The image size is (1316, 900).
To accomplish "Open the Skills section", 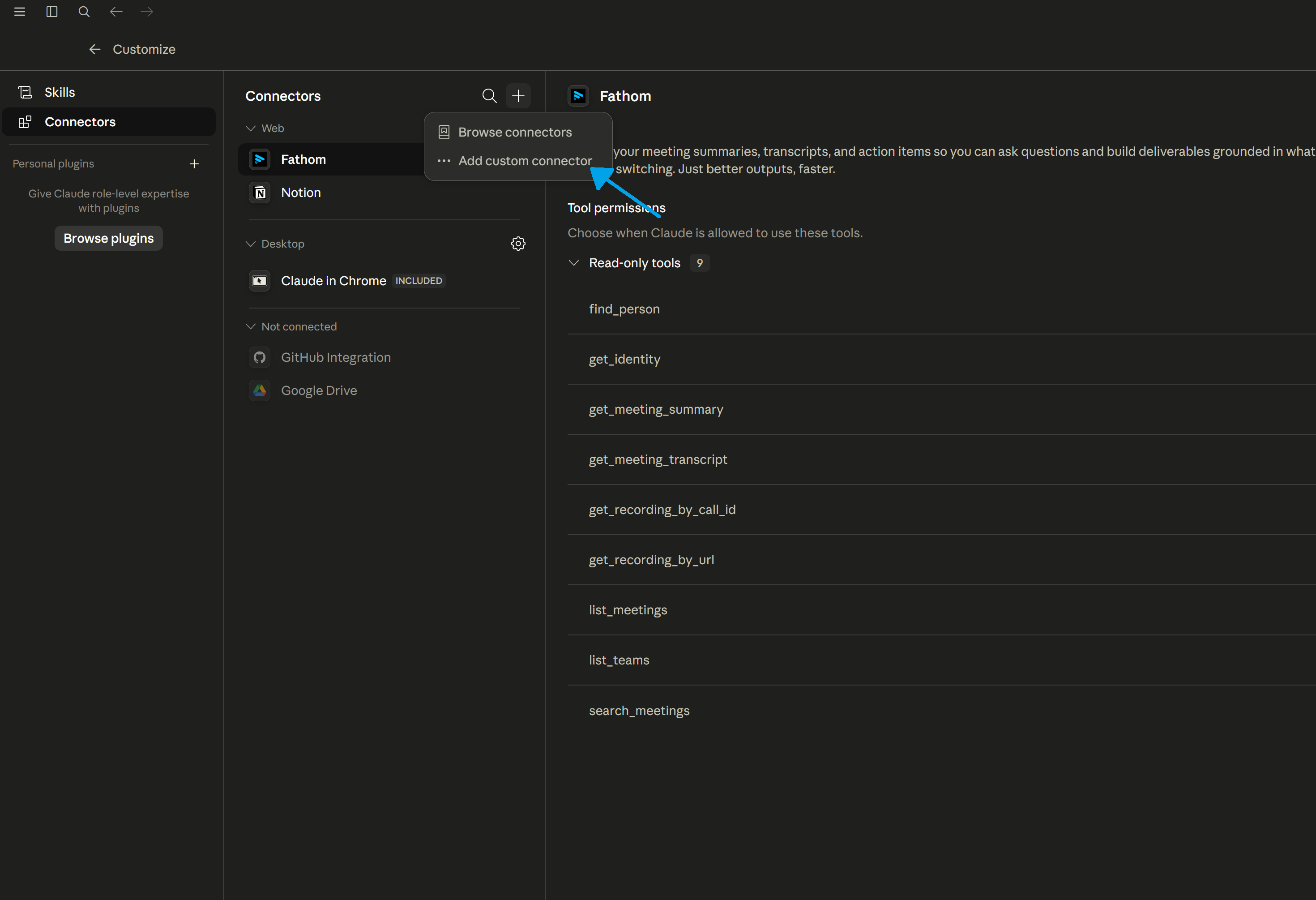I will [109, 92].
